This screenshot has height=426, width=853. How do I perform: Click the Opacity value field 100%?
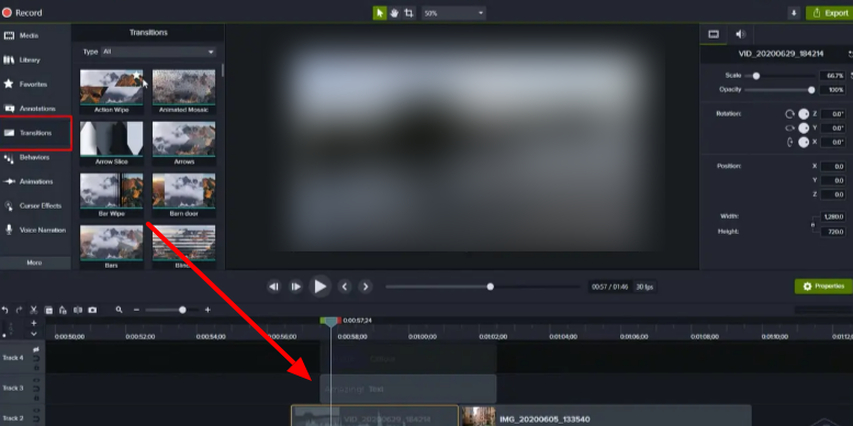(x=832, y=90)
